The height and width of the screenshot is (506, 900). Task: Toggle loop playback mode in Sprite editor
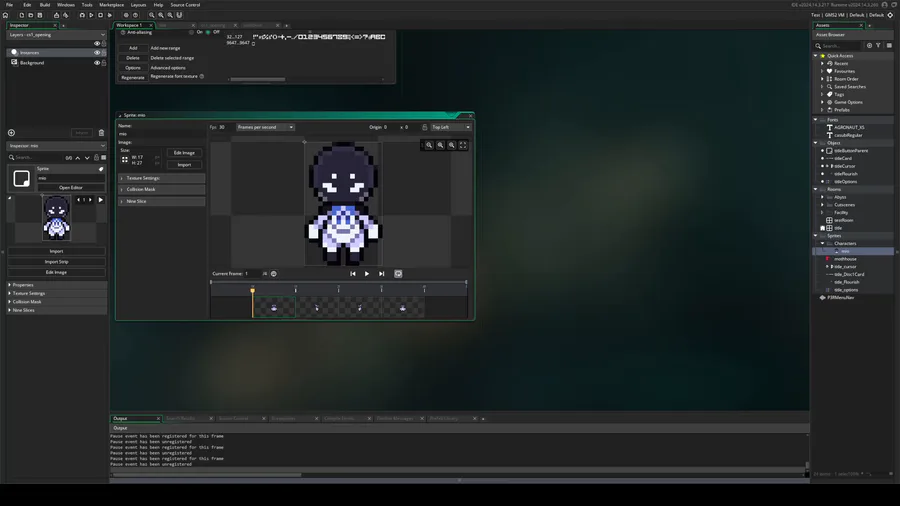pos(398,274)
